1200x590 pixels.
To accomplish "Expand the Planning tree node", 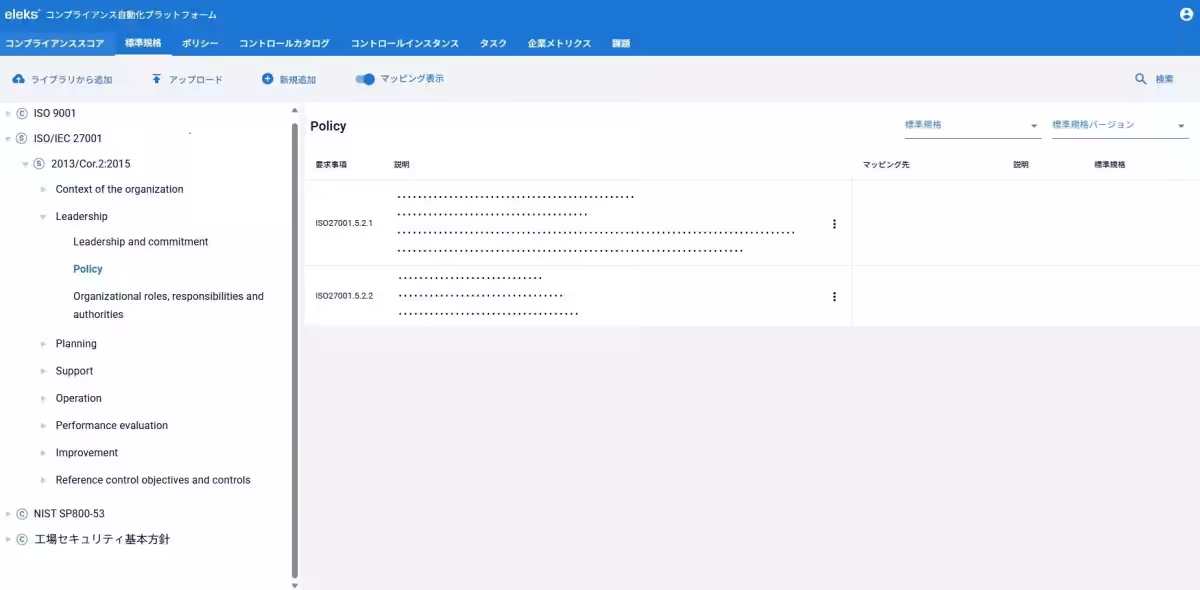I will 43,343.
